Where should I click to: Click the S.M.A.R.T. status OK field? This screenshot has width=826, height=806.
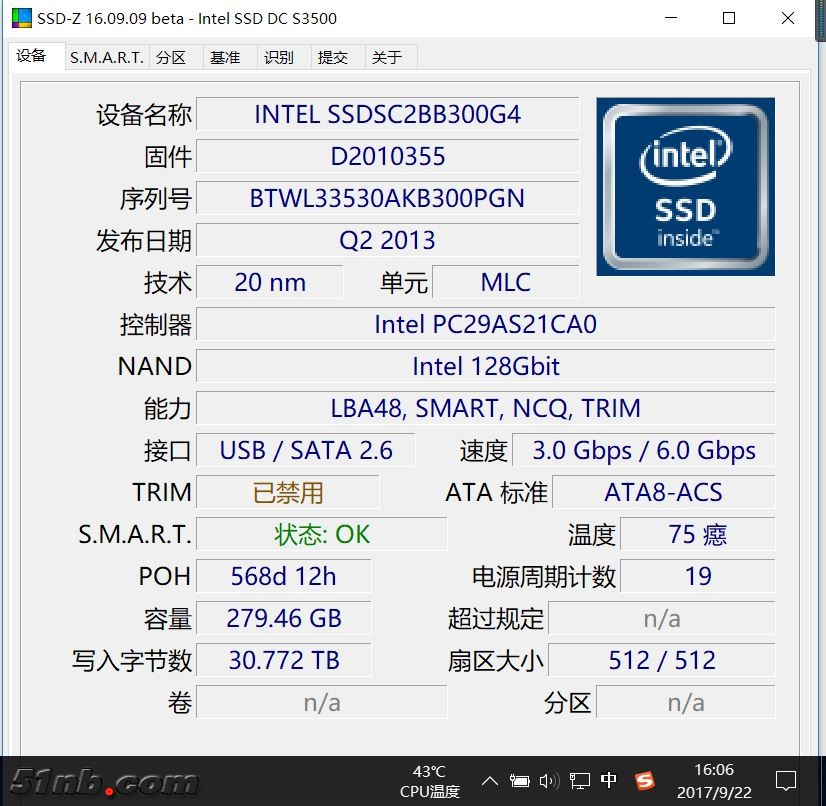[321, 534]
